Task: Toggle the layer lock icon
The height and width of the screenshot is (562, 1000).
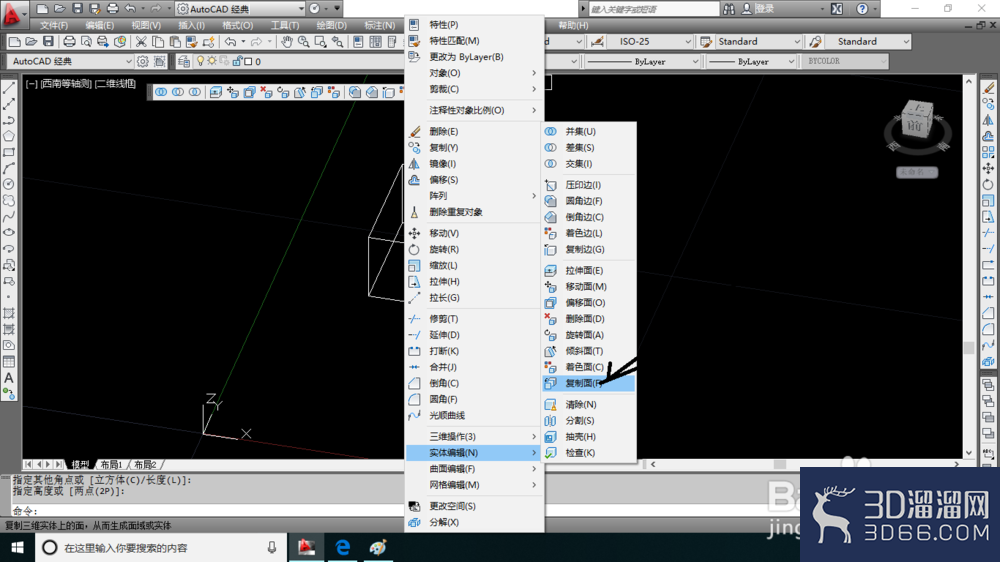Action: [237, 61]
